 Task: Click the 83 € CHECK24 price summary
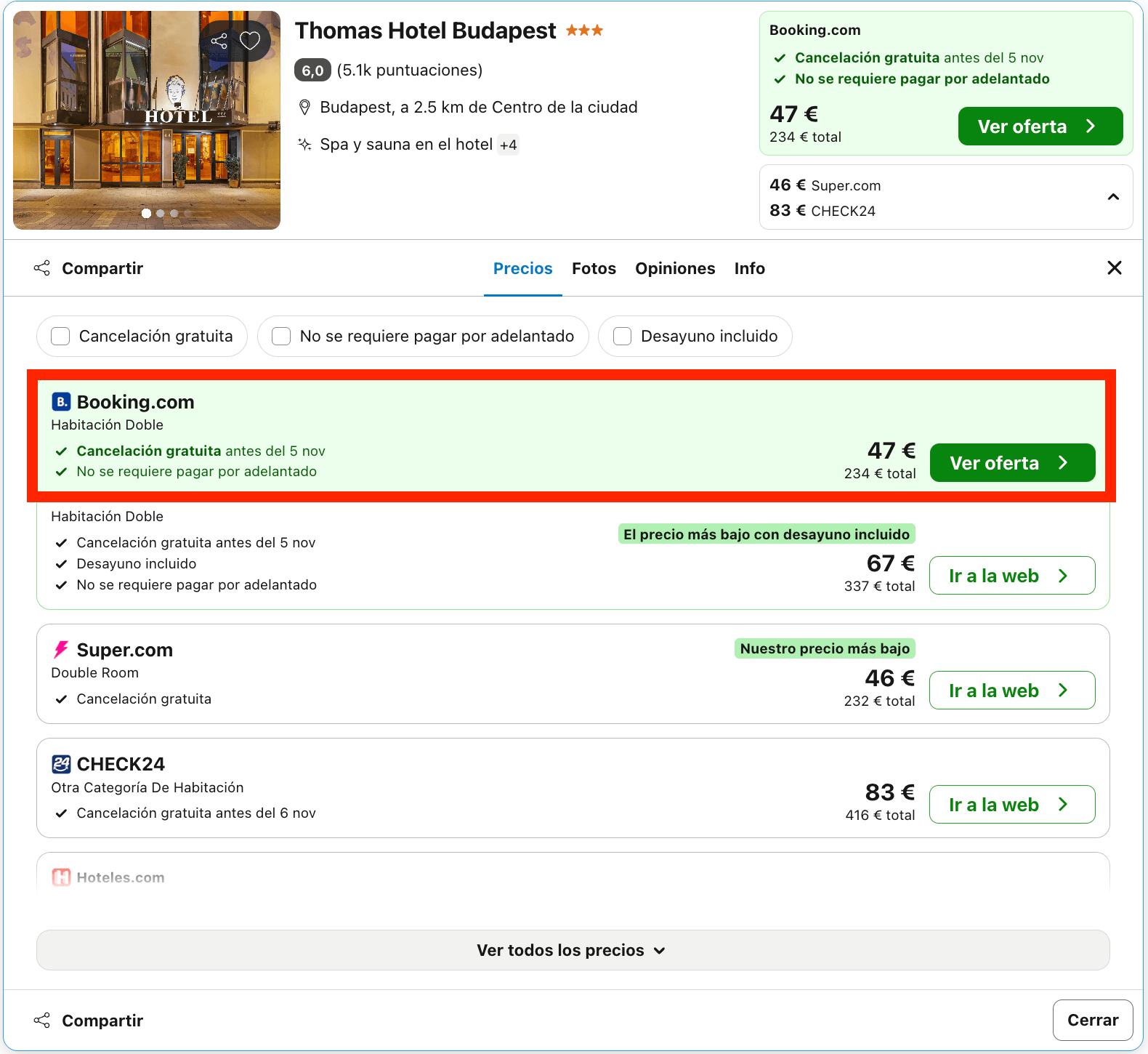[x=822, y=211]
